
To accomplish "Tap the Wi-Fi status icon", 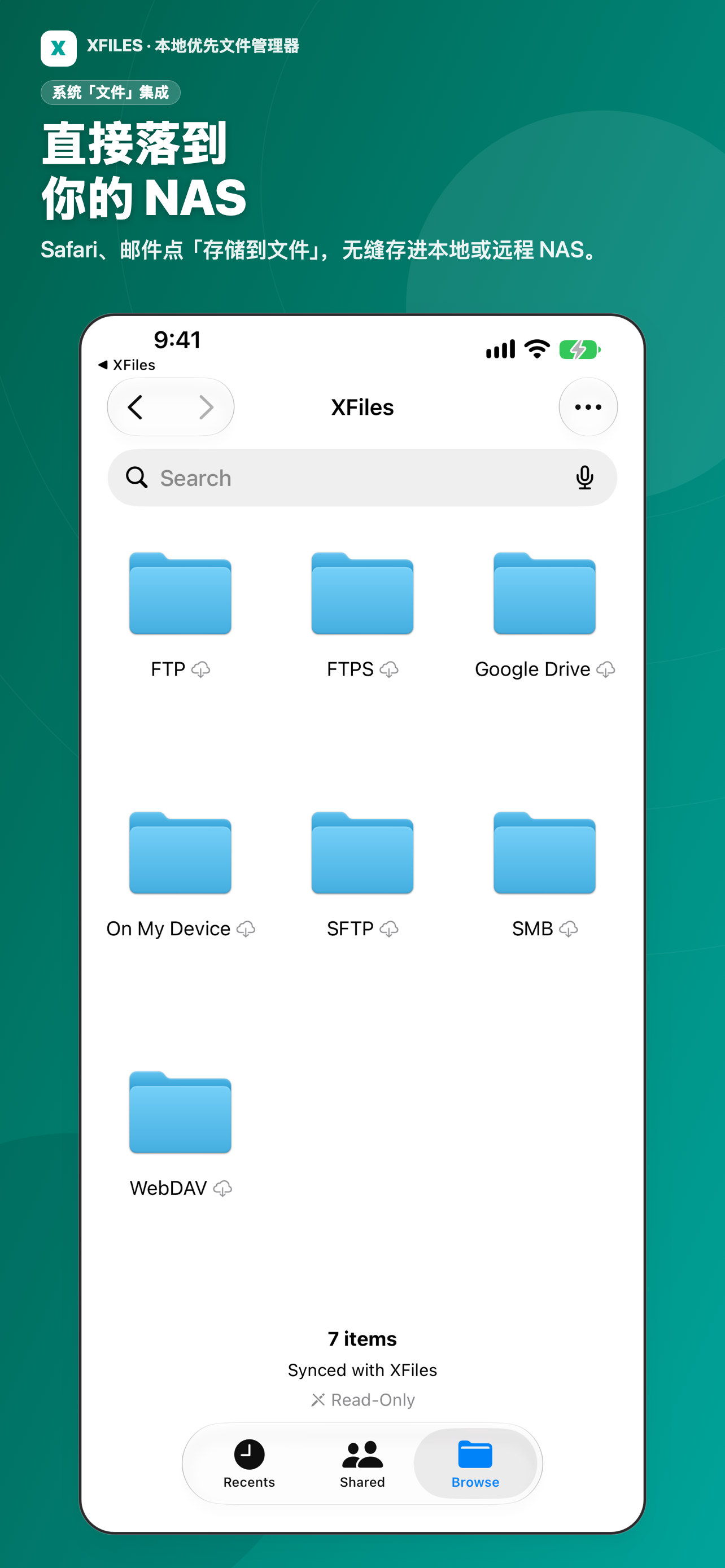I will click(x=537, y=349).
